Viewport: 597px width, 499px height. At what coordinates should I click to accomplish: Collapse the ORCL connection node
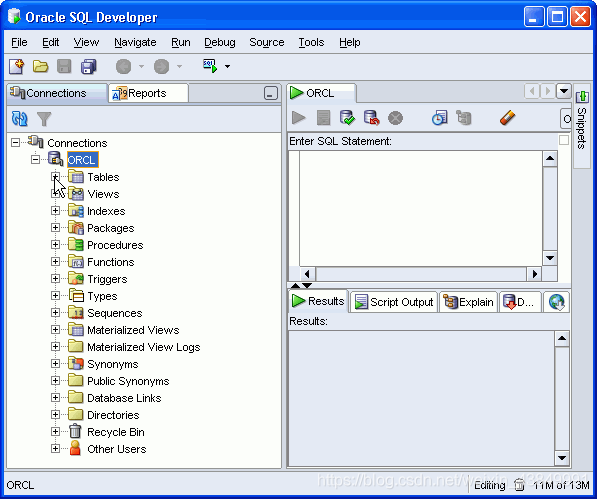coord(35,159)
